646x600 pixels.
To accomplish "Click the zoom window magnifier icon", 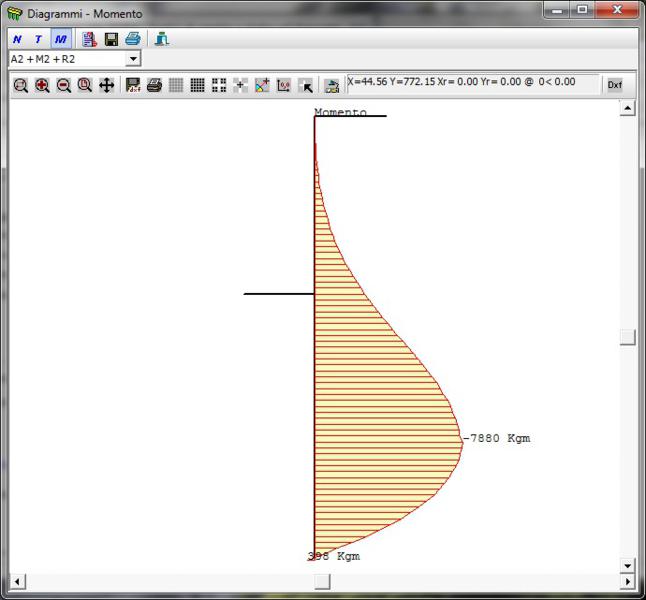I will (x=20, y=86).
